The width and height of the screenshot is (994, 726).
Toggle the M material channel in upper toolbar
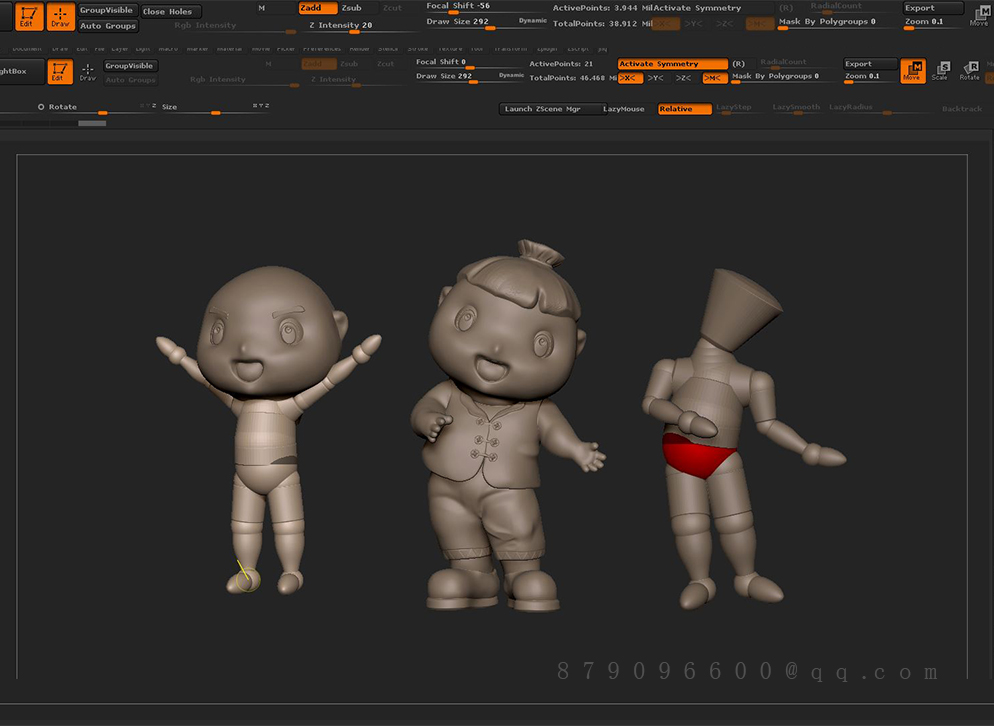tap(262, 8)
